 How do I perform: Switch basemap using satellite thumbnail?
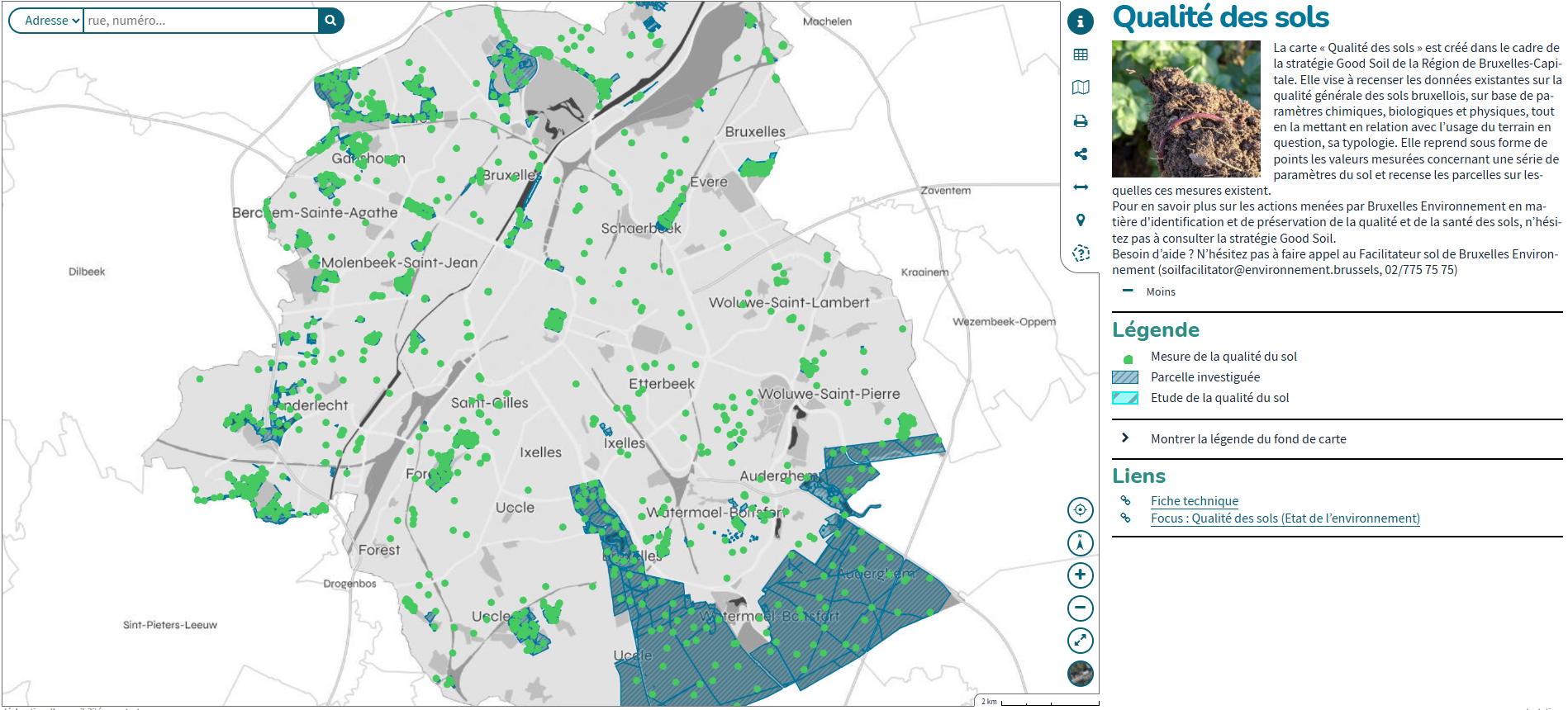1080,674
